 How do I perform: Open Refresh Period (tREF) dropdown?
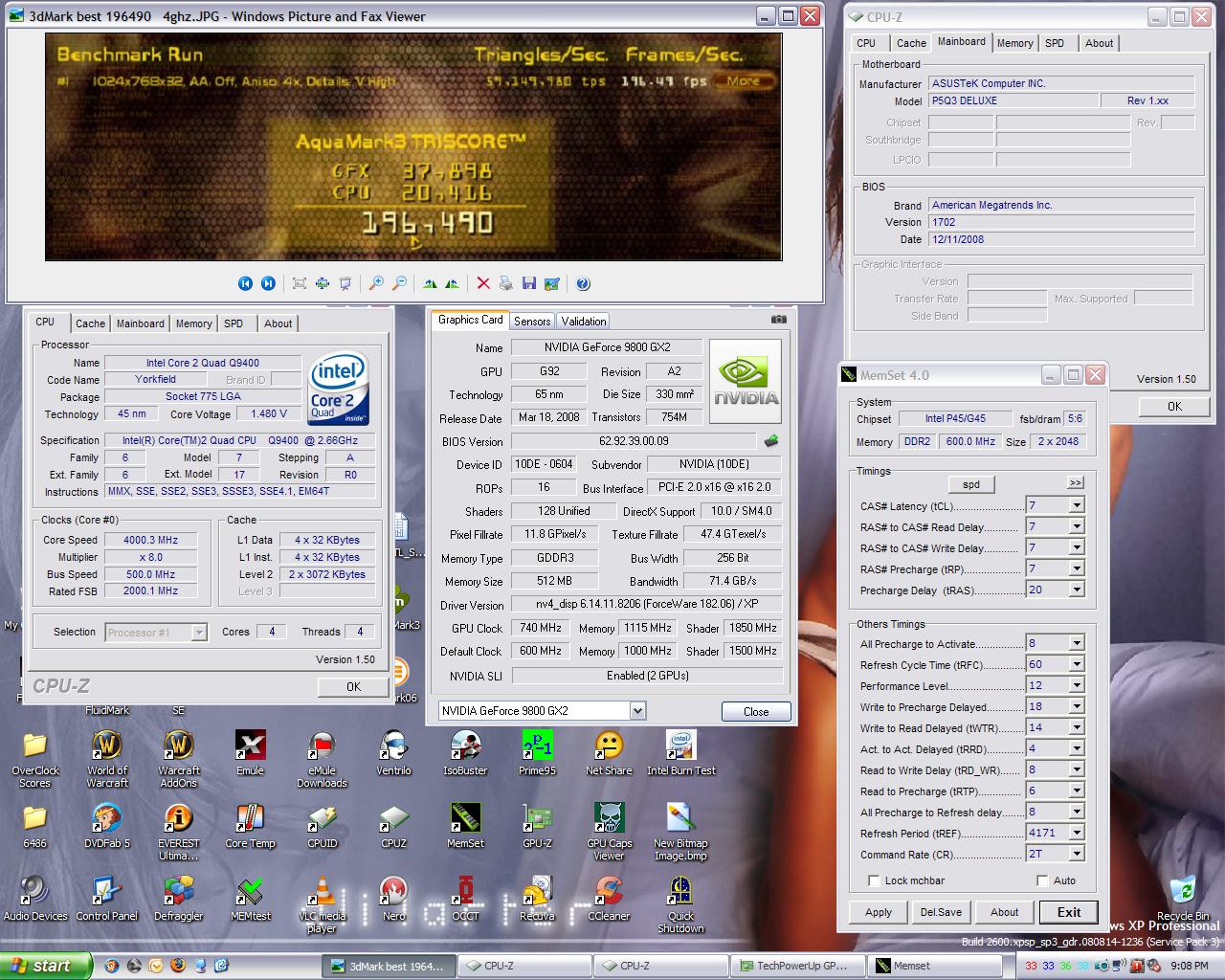[x=1077, y=833]
